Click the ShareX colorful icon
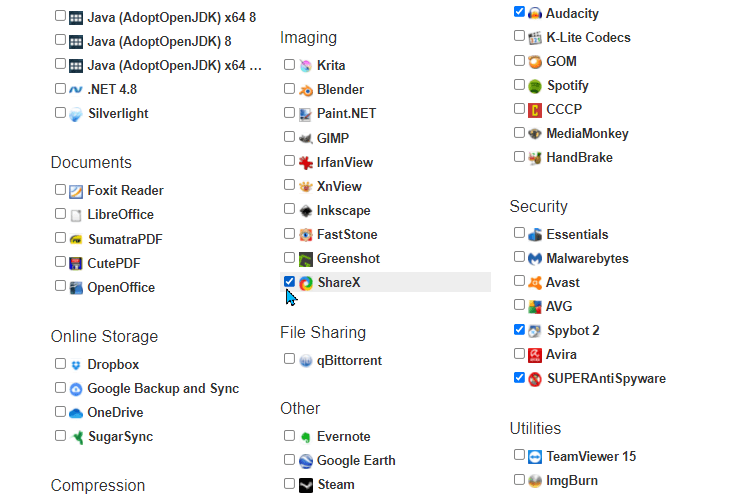The width and height of the screenshot is (750, 498). (x=306, y=283)
